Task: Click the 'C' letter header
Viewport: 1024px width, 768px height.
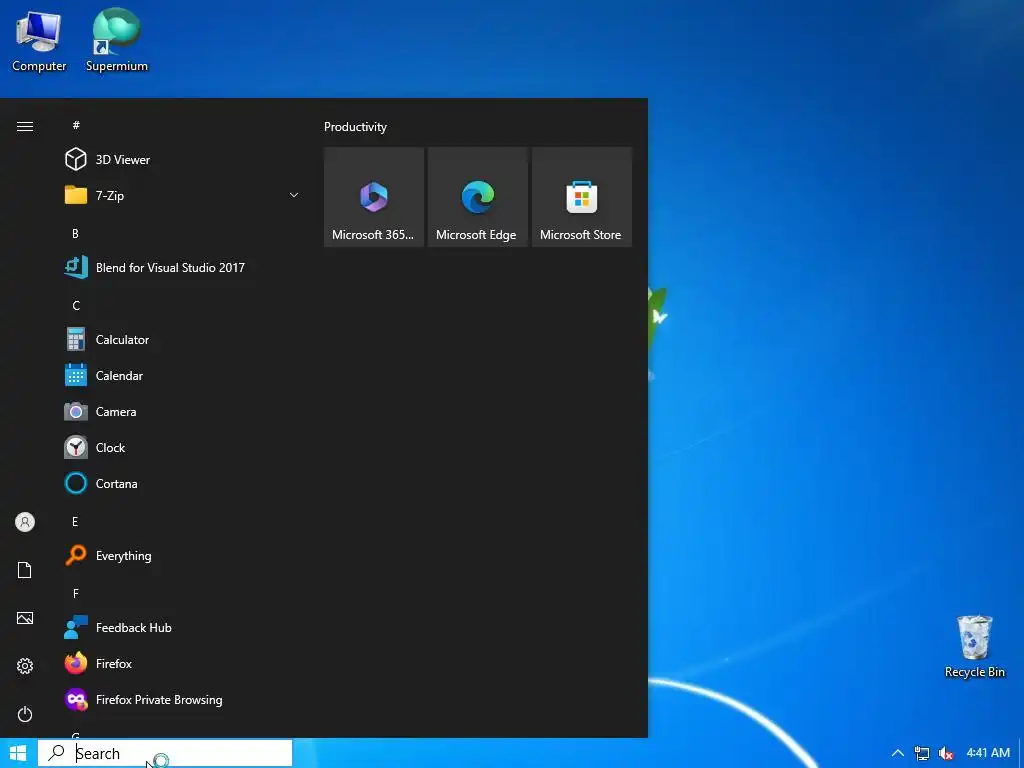Action: click(x=76, y=306)
